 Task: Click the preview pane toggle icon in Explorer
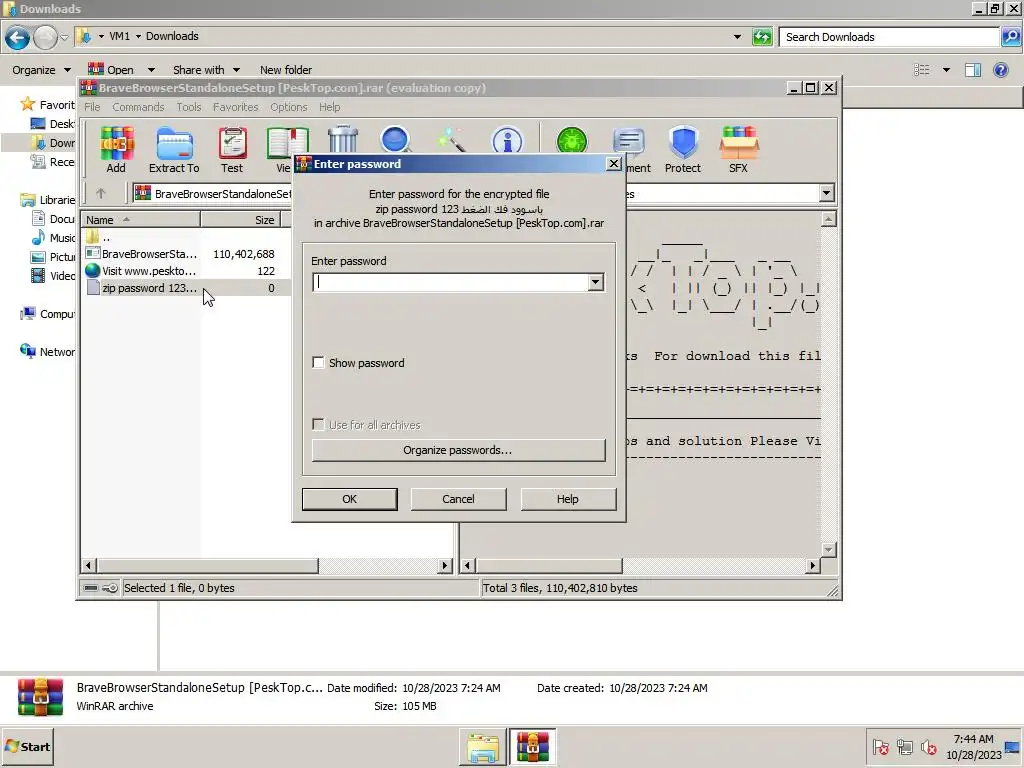tap(972, 70)
